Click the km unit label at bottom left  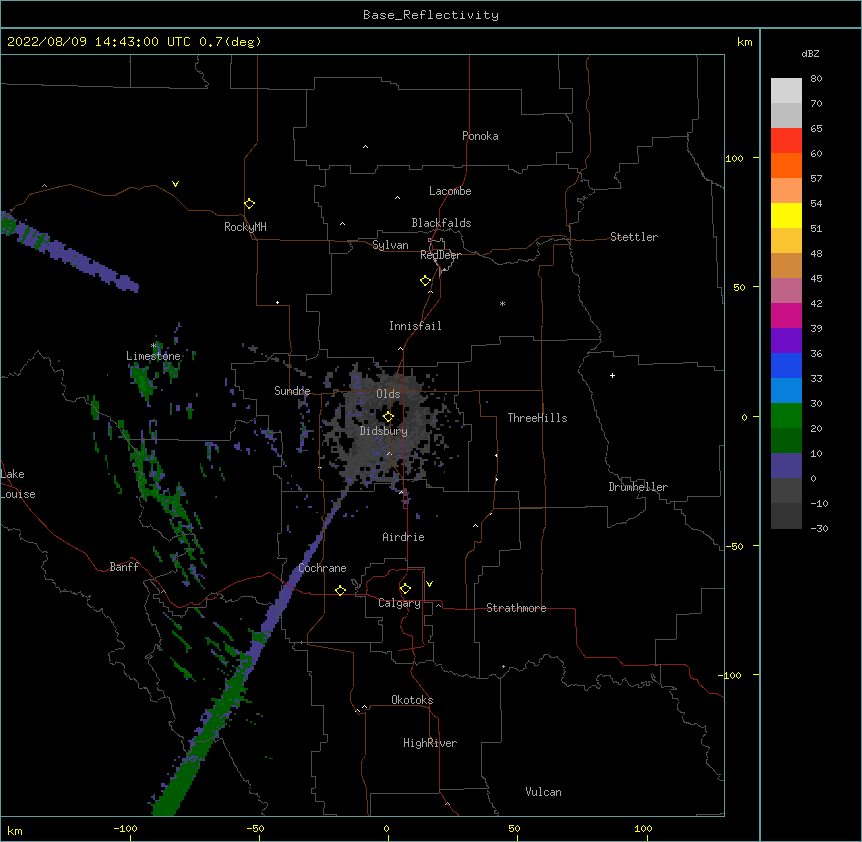pyautogui.click(x=14, y=831)
